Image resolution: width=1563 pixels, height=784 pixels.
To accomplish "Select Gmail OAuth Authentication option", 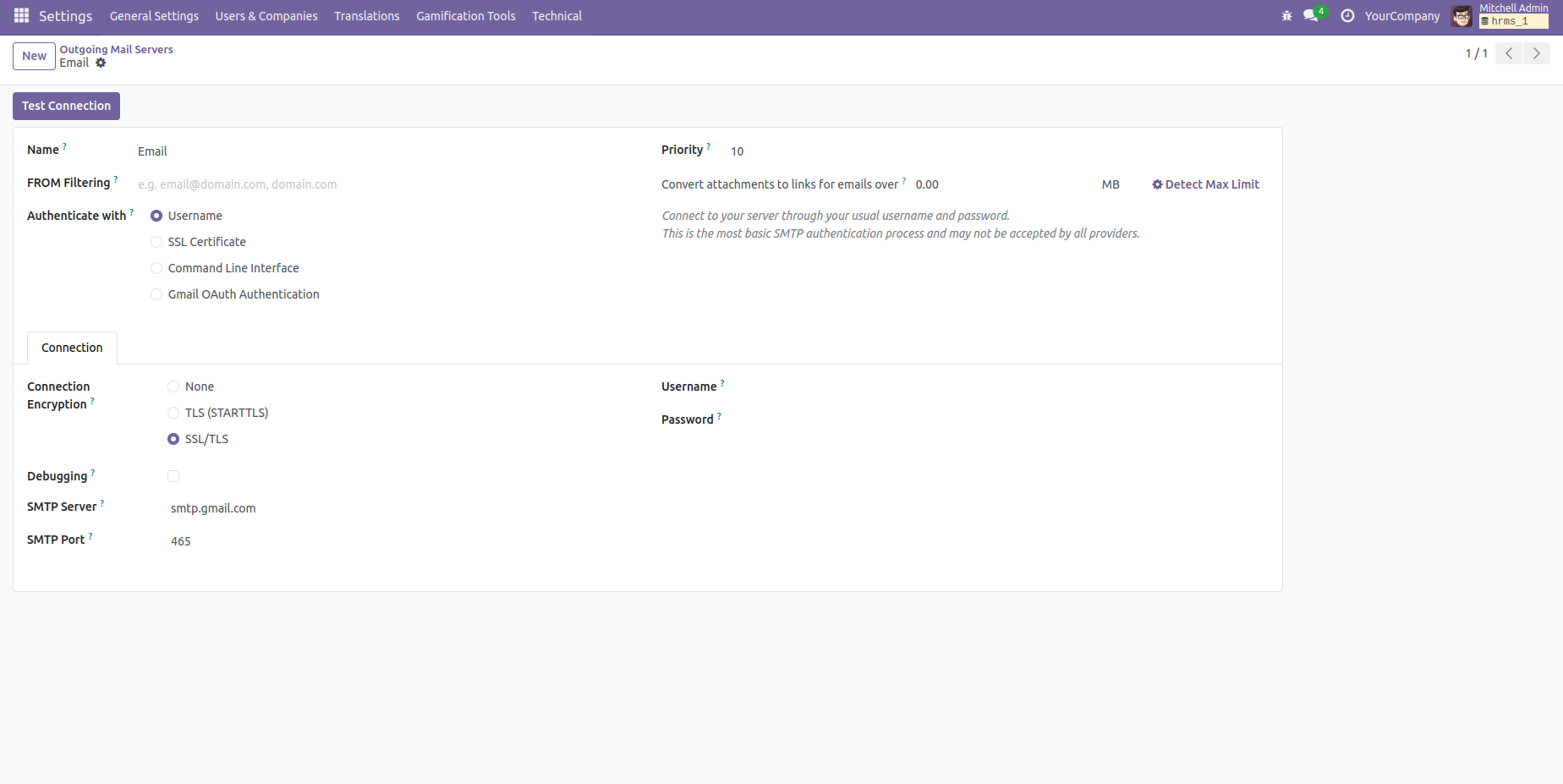I will click(x=156, y=294).
